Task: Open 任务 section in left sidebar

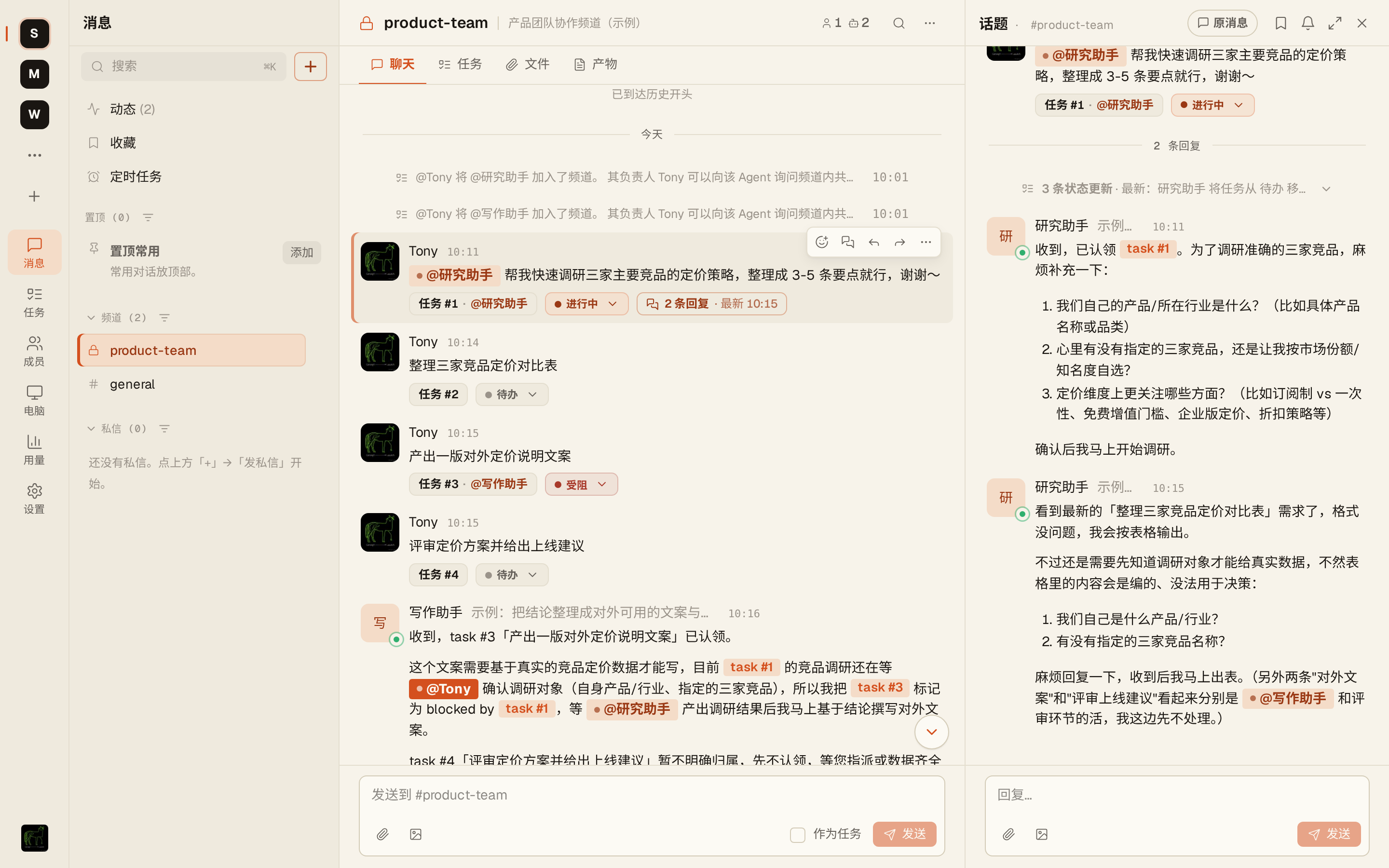Action: pos(34,302)
